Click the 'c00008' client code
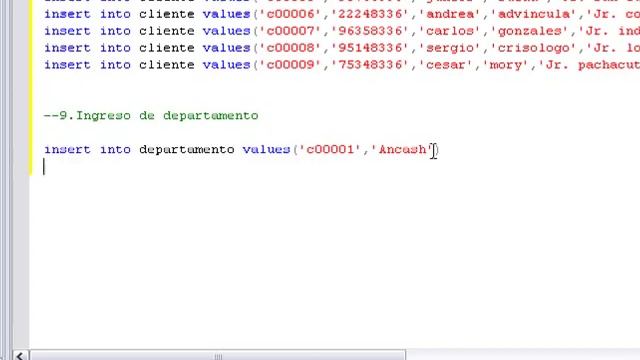The height and width of the screenshot is (360, 640). click(290, 48)
